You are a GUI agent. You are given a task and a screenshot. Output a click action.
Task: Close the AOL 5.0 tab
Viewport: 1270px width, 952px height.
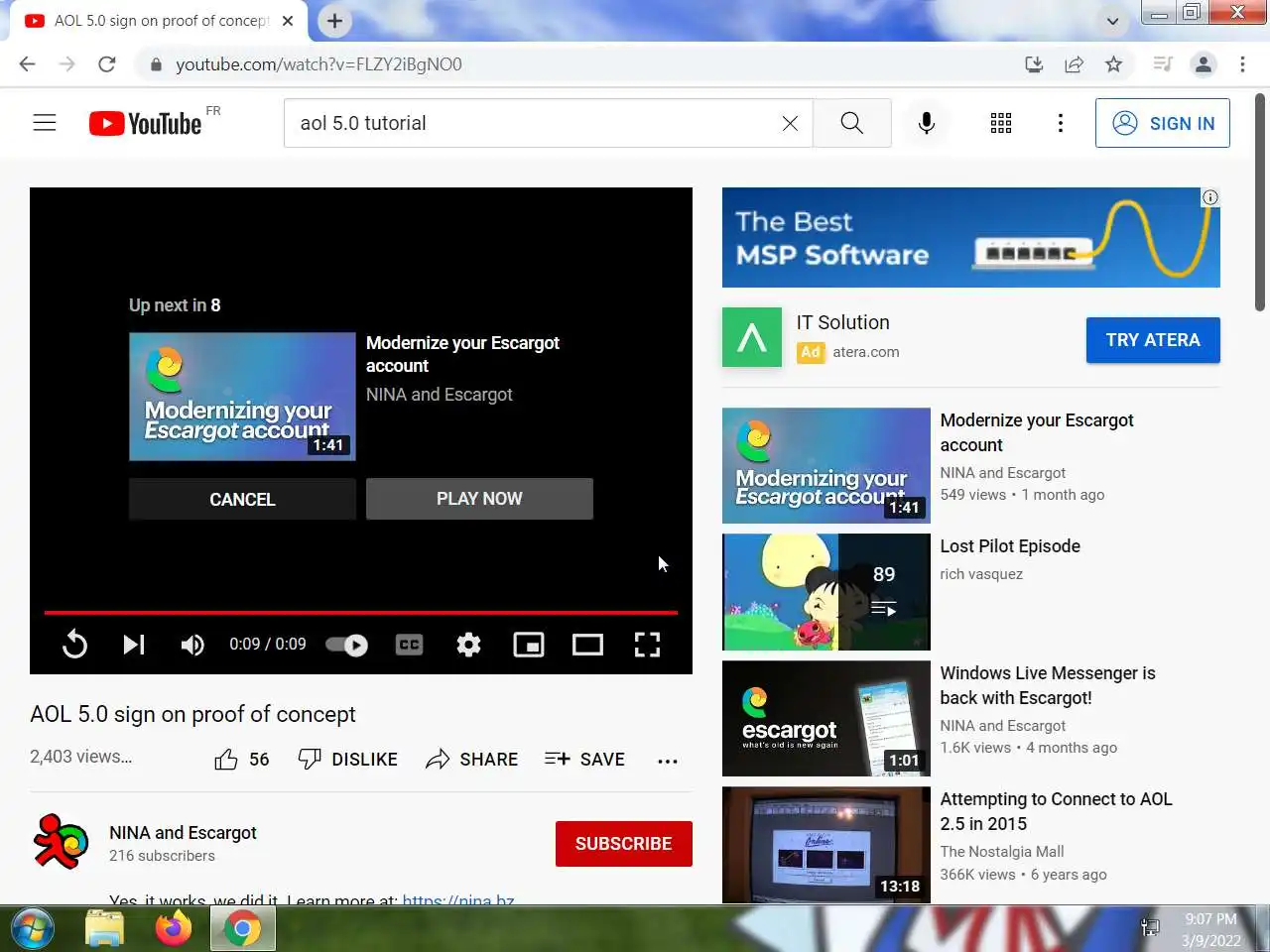(x=288, y=21)
